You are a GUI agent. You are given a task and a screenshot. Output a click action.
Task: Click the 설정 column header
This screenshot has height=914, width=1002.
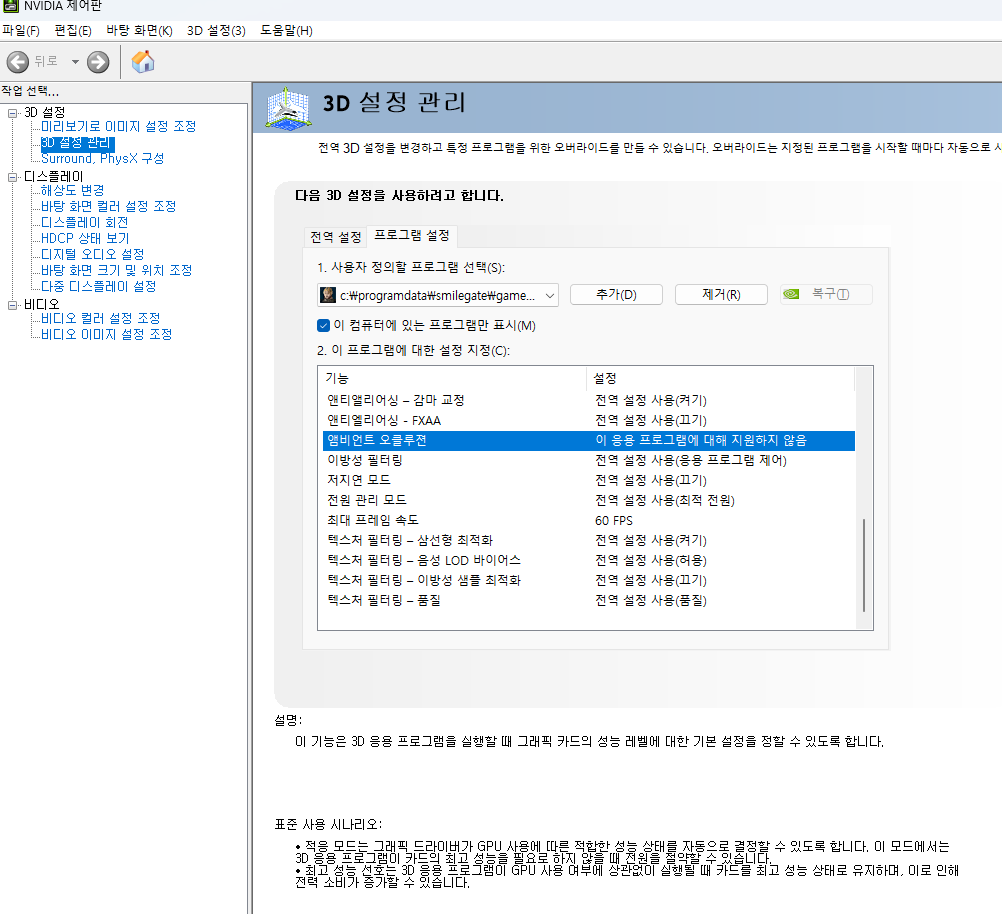click(720, 378)
